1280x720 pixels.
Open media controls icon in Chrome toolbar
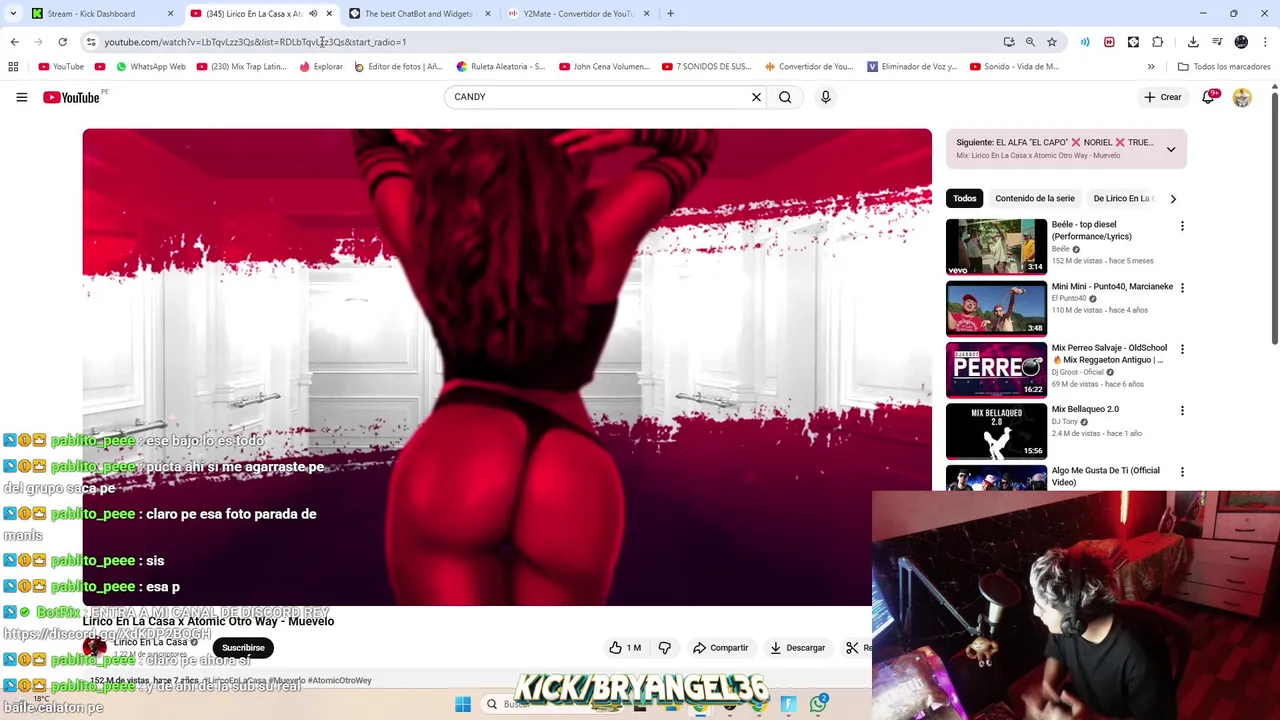(x=1217, y=42)
